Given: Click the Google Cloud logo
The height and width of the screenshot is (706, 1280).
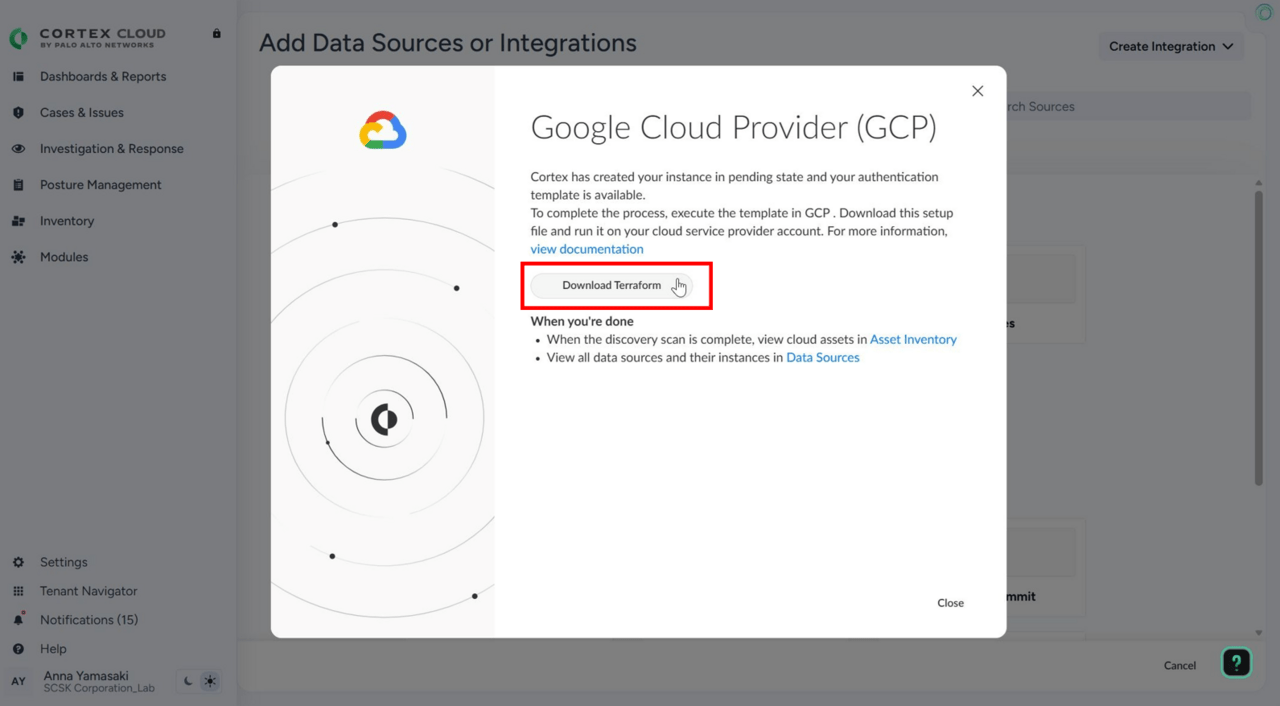Looking at the screenshot, I should [383, 131].
